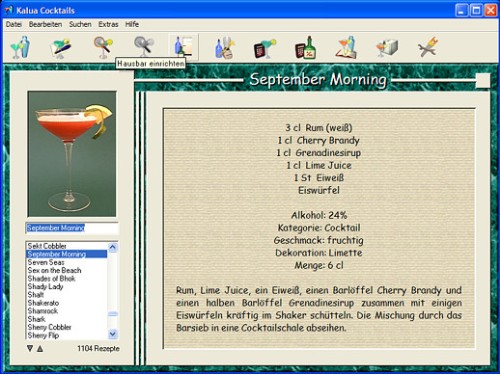
Task: Click the recipe list scroll-up arrow
Action: pos(113,247)
